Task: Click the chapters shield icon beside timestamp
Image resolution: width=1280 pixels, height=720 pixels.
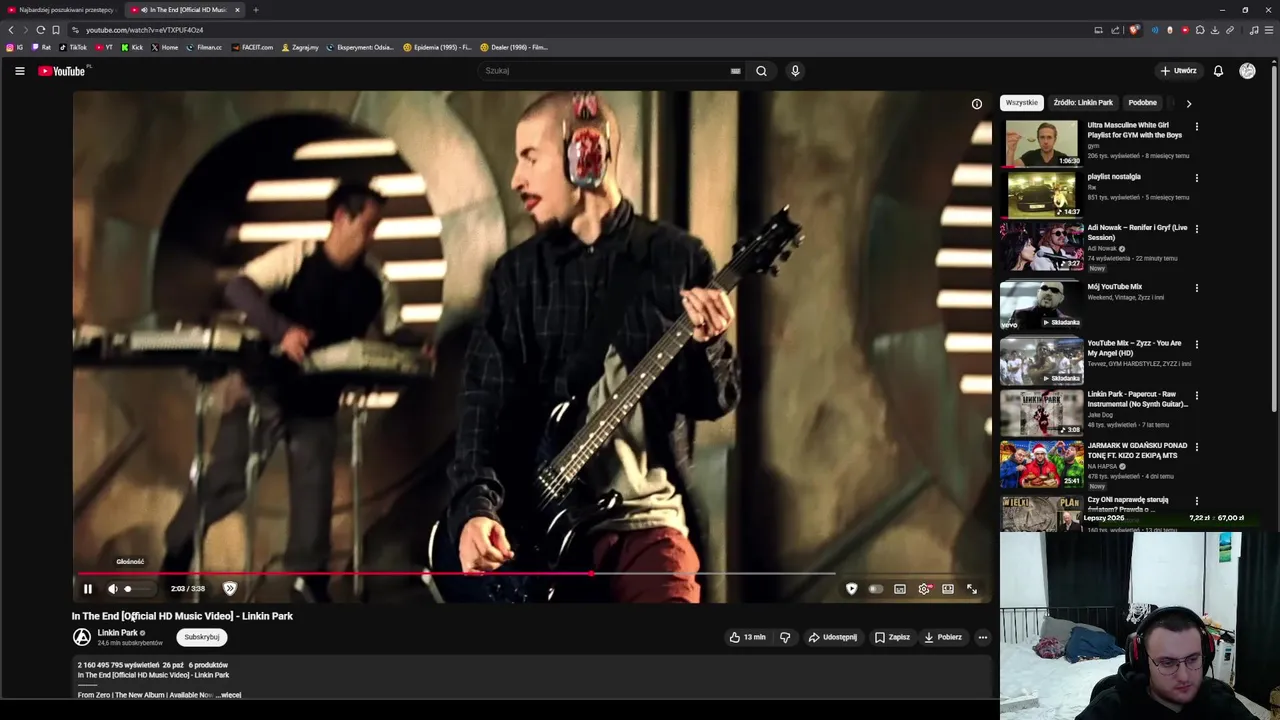Action: point(229,589)
